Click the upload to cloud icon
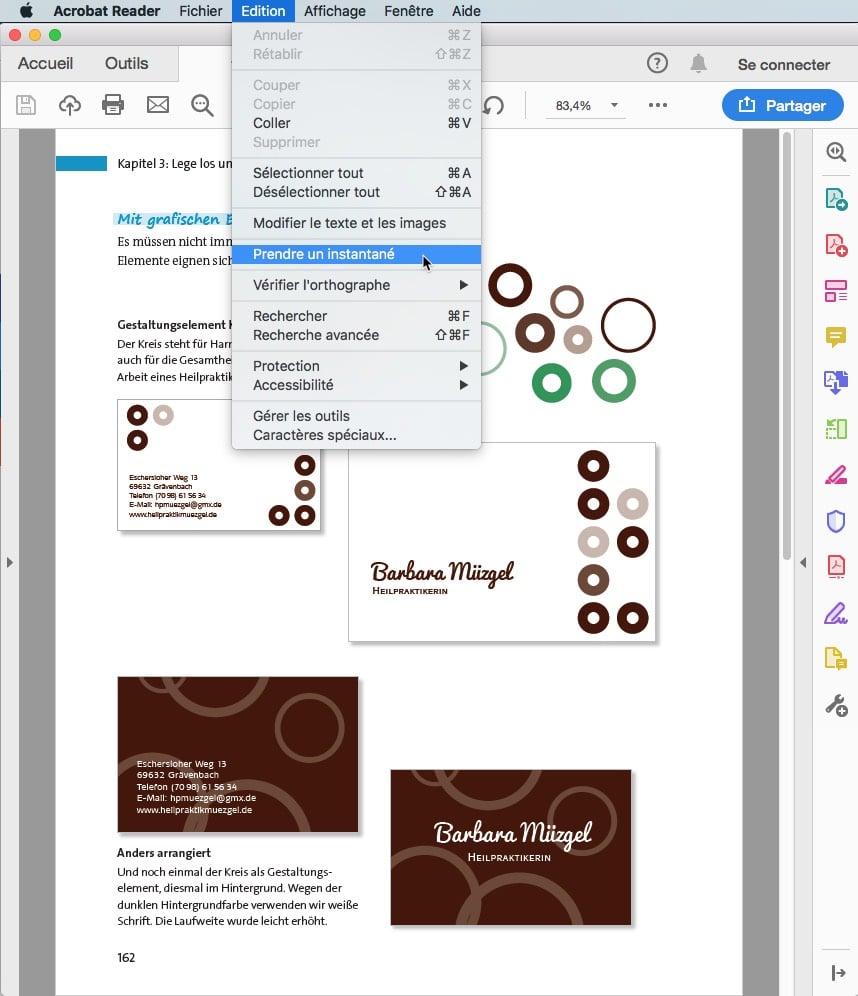The image size is (858, 996). pyautogui.click(x=70, y=105)
